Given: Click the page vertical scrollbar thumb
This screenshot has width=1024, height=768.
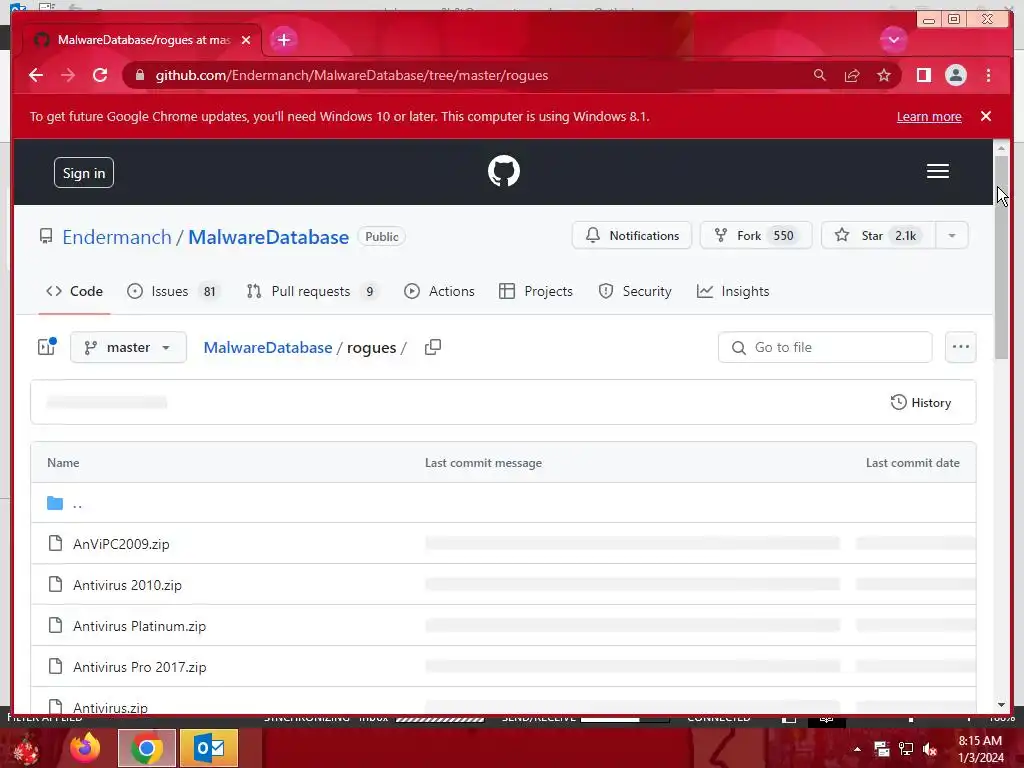Looking at the screenshot, I should click(1001, 257).
